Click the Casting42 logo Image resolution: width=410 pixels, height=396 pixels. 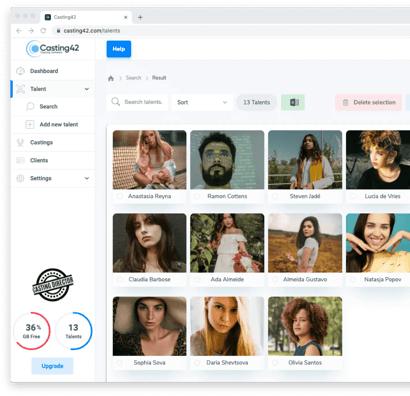point(53,49)
